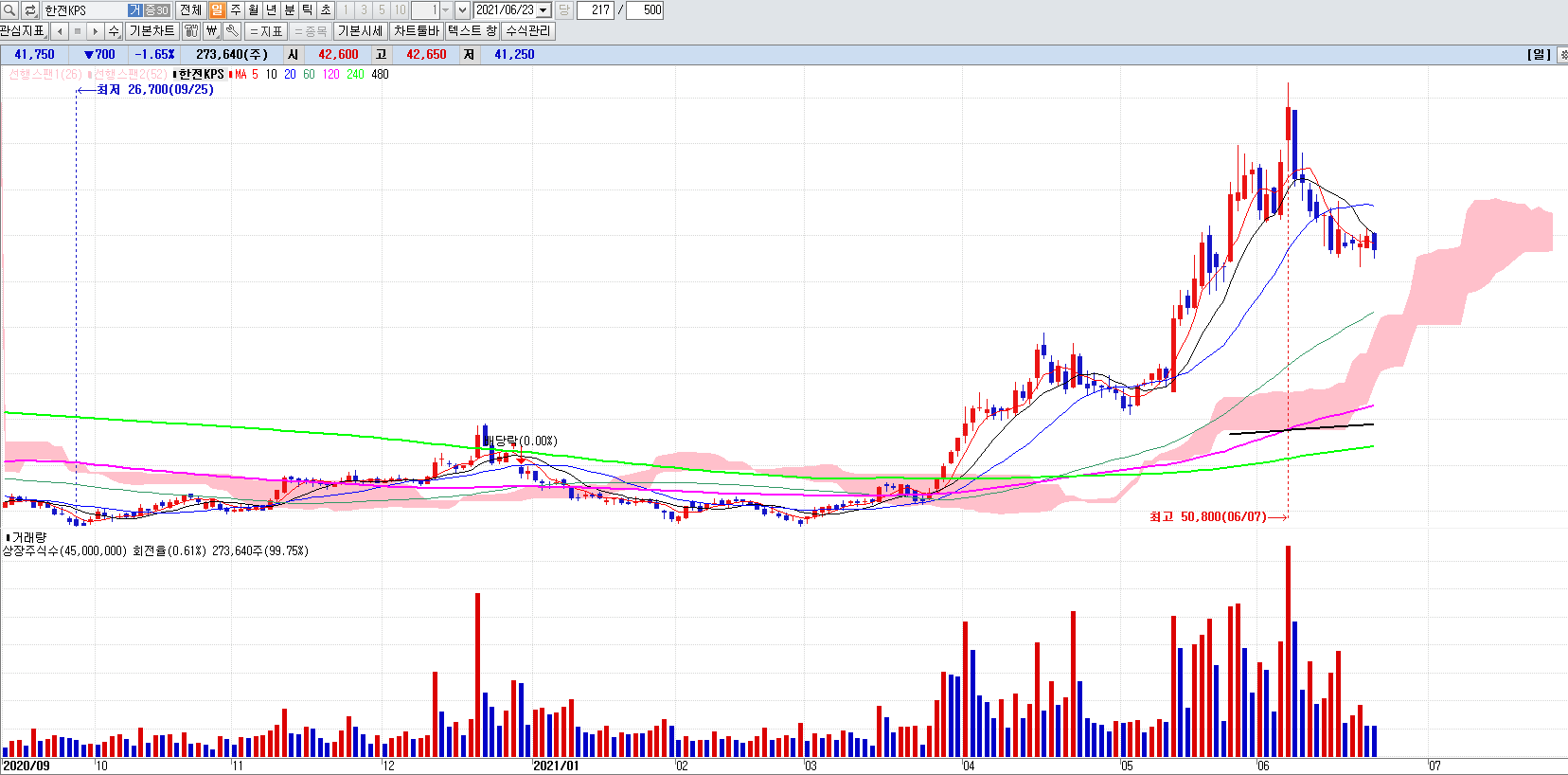Click the 배당락(0.00%) chart marker
The image size is (1568, 775).
521,442
